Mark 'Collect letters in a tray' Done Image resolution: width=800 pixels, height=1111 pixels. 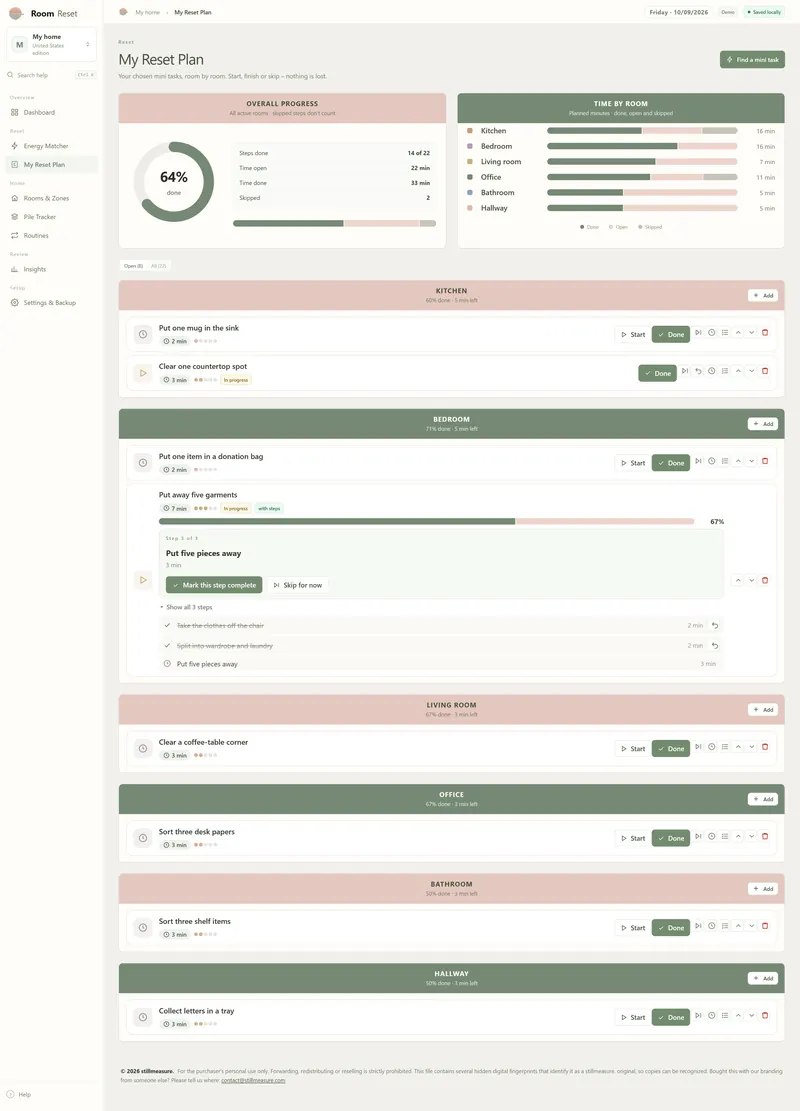click(x=670, y=1017)
